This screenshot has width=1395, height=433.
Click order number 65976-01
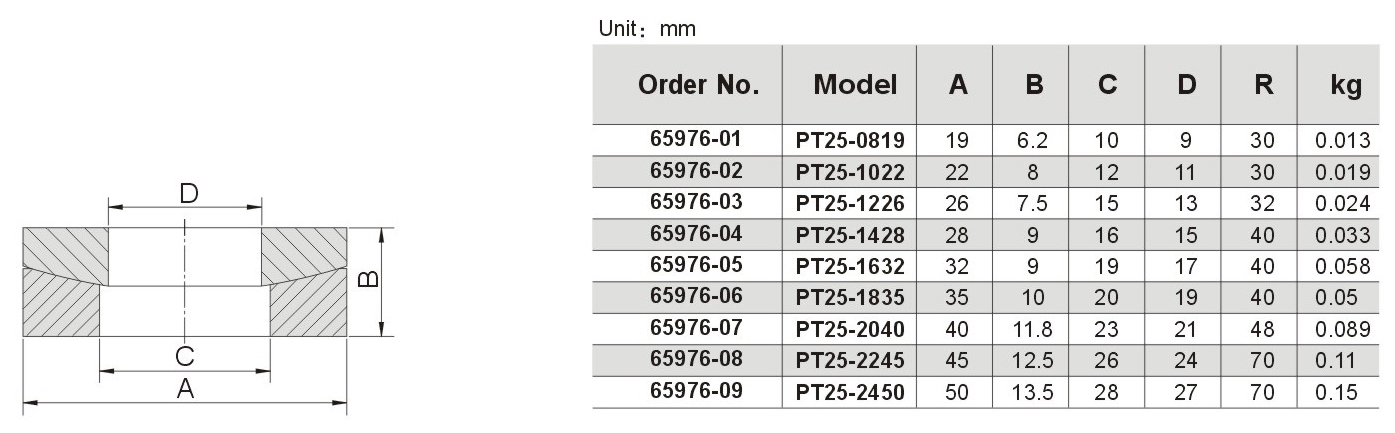[696, 139]
